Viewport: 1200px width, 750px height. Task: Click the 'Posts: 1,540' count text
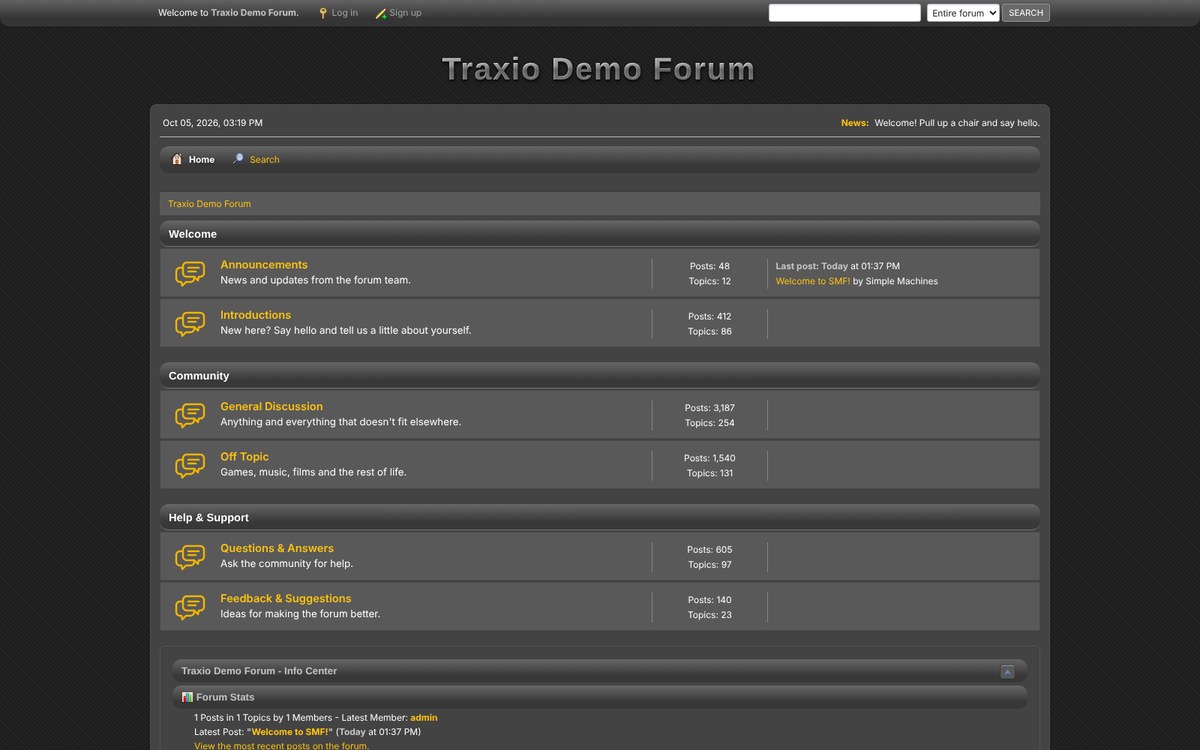pos(710,458)
